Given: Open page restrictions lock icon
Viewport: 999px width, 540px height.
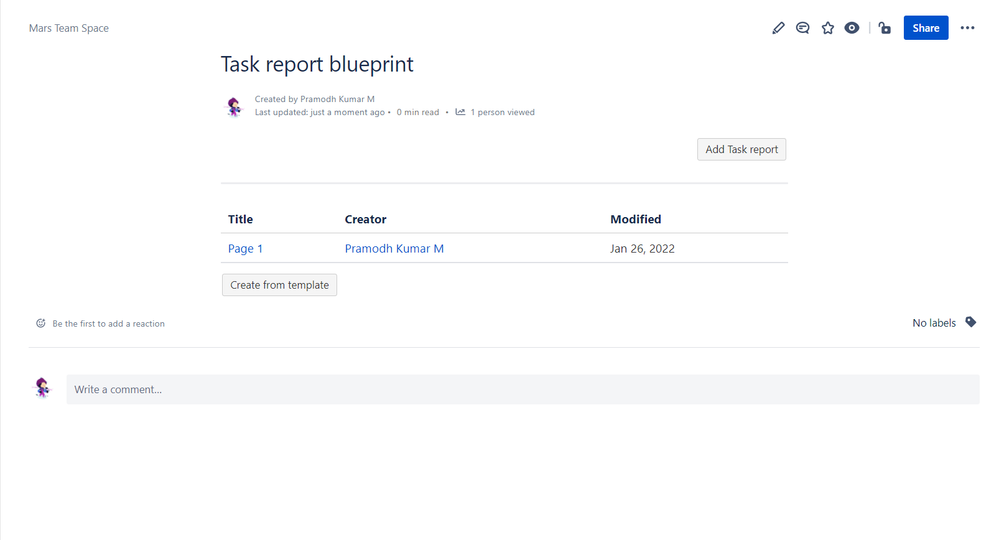Looking at the screenshot, I should point(884,28).
